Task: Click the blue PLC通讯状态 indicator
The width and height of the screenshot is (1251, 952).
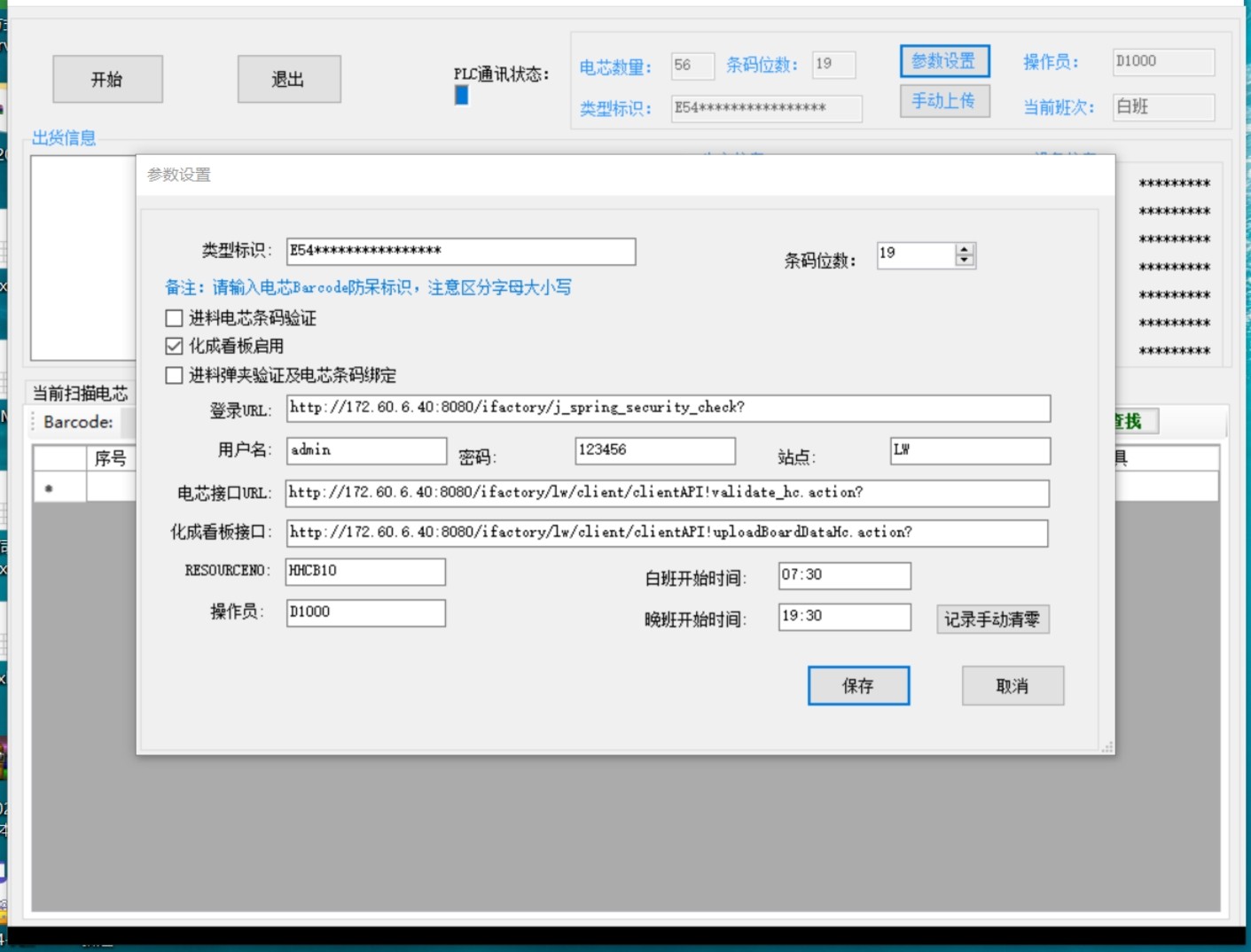Action: 461,95
